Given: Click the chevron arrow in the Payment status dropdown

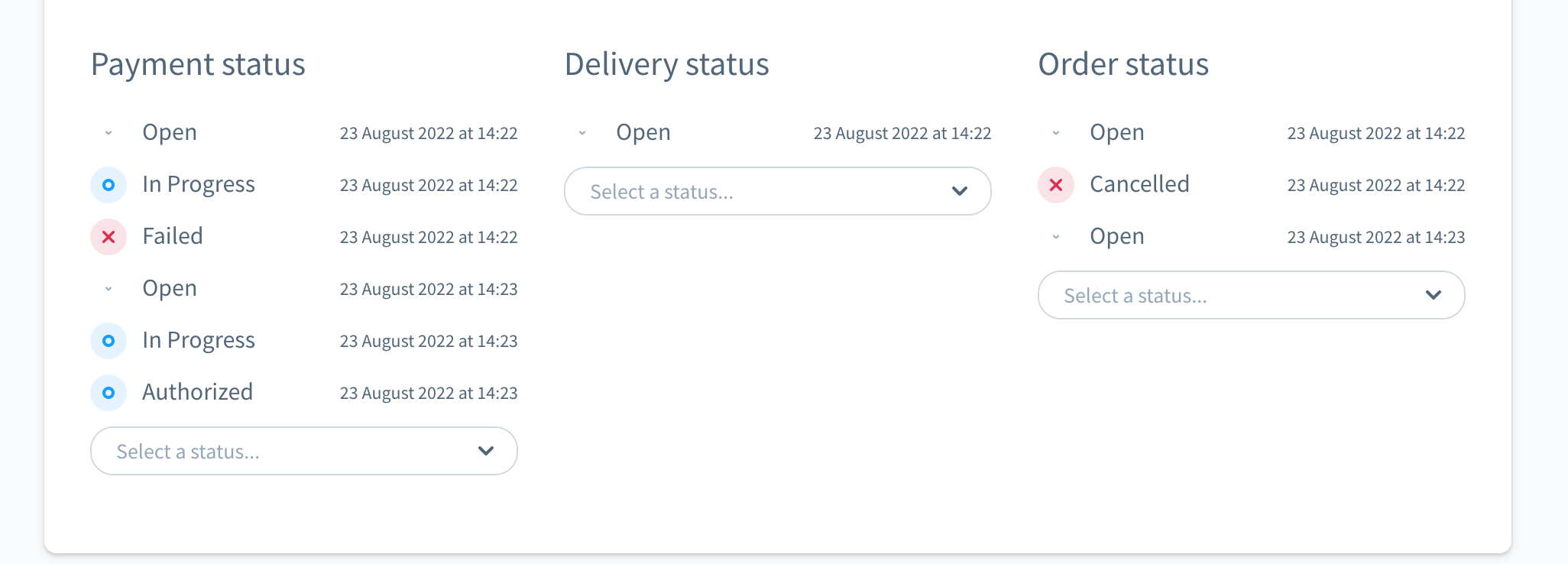Looking at the screenshot, I should tap(484, 451).
